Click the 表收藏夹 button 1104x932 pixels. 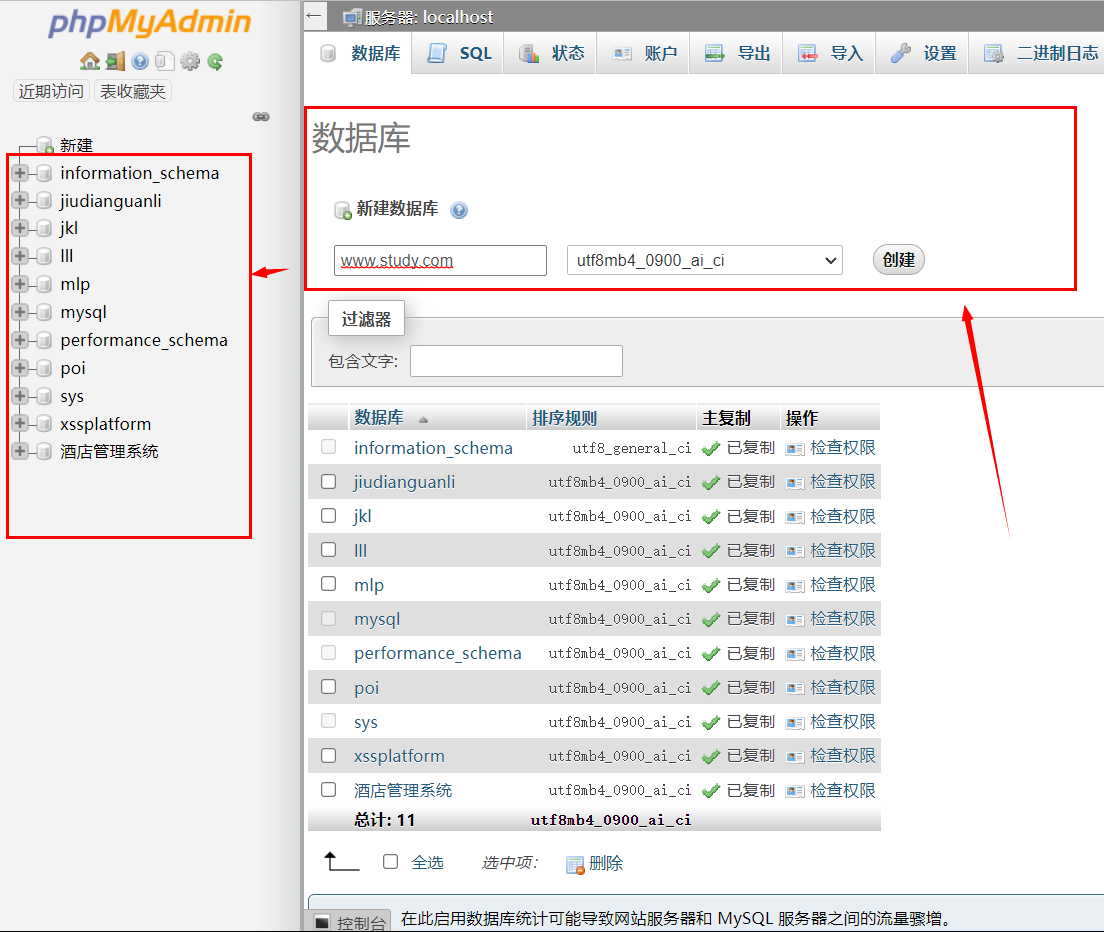tap(132, 92)
